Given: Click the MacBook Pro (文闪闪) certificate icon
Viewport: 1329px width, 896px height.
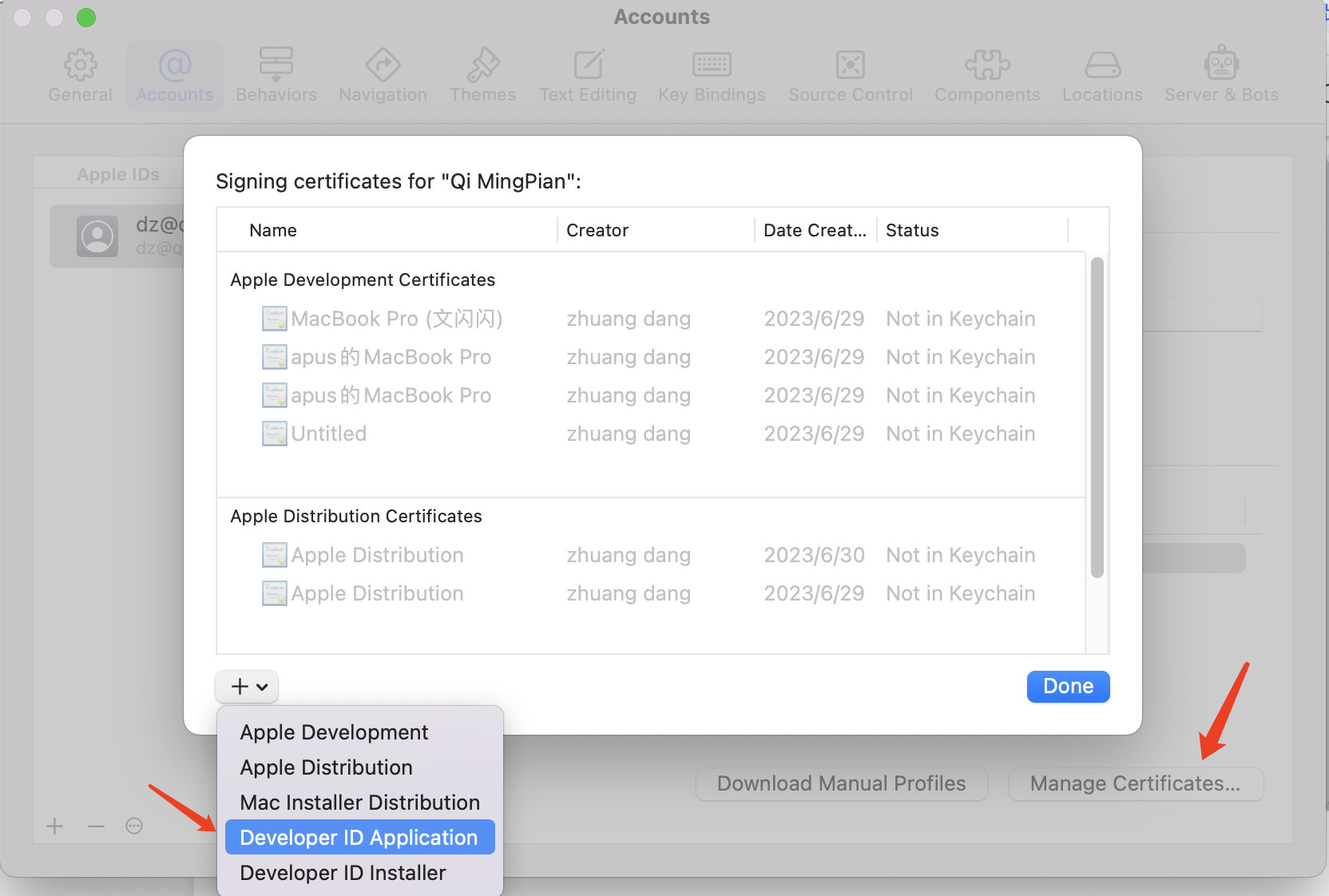Looking at the screenshot, I should click(x=274, y=319).
